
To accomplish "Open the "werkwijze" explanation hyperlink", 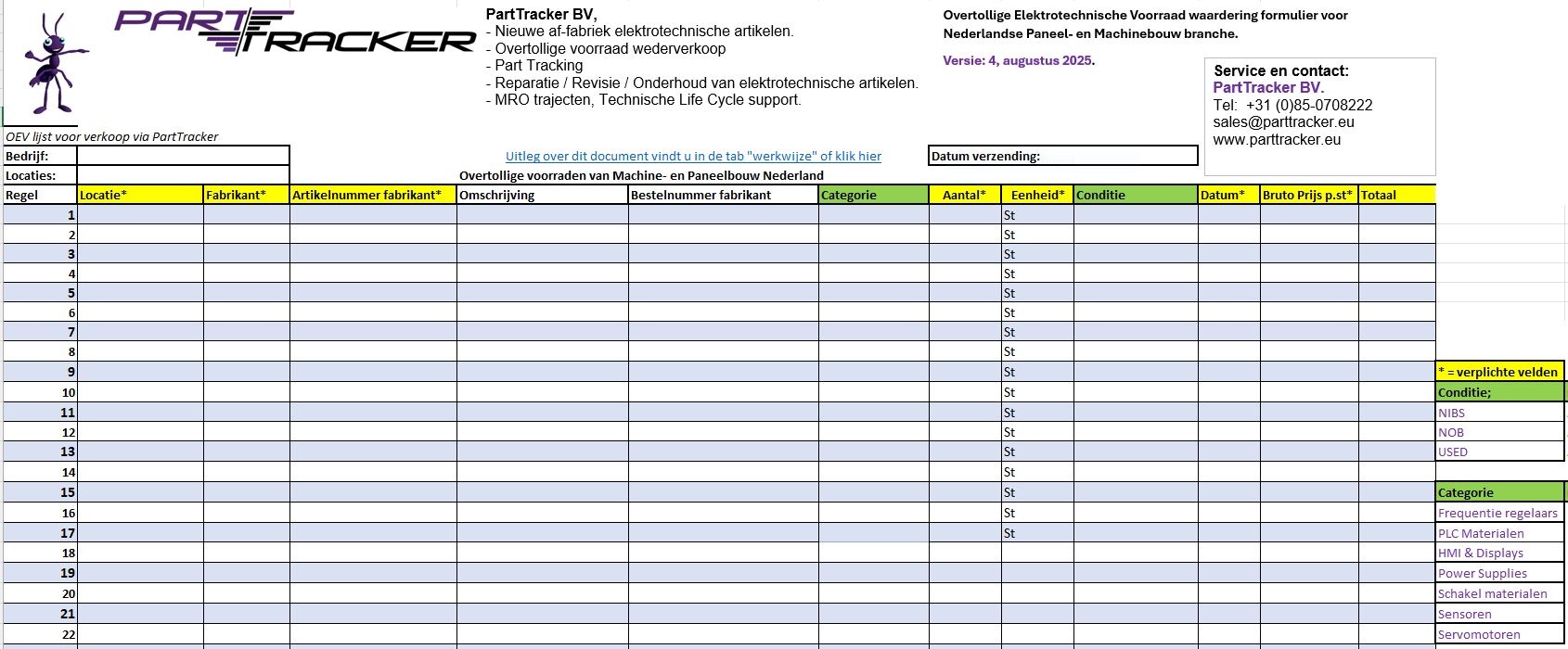I will 692,157.
